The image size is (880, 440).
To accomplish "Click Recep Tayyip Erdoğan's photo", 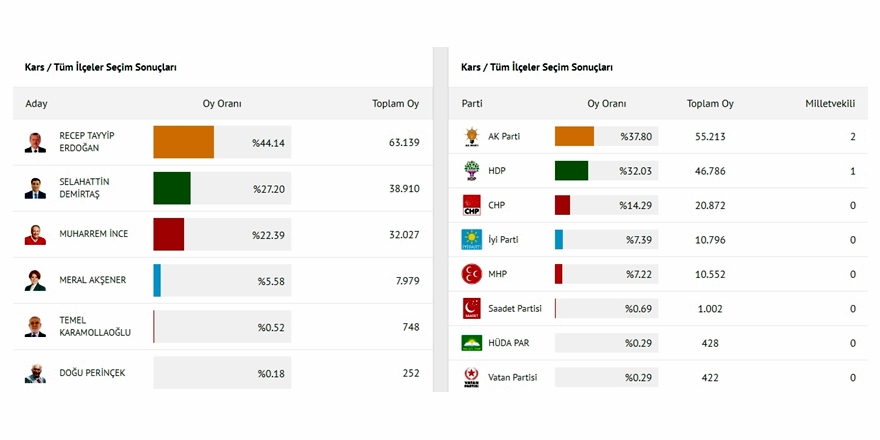I will click(x=35, y=142).
